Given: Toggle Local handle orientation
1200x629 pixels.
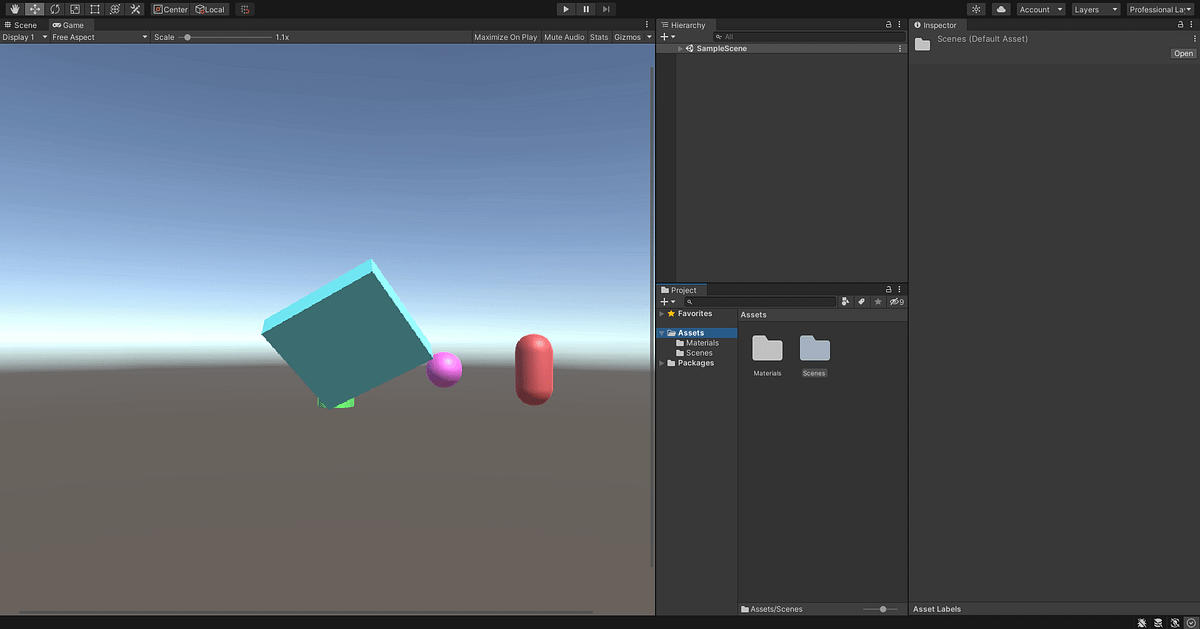Looking at the screenshot, I should 210,8.
